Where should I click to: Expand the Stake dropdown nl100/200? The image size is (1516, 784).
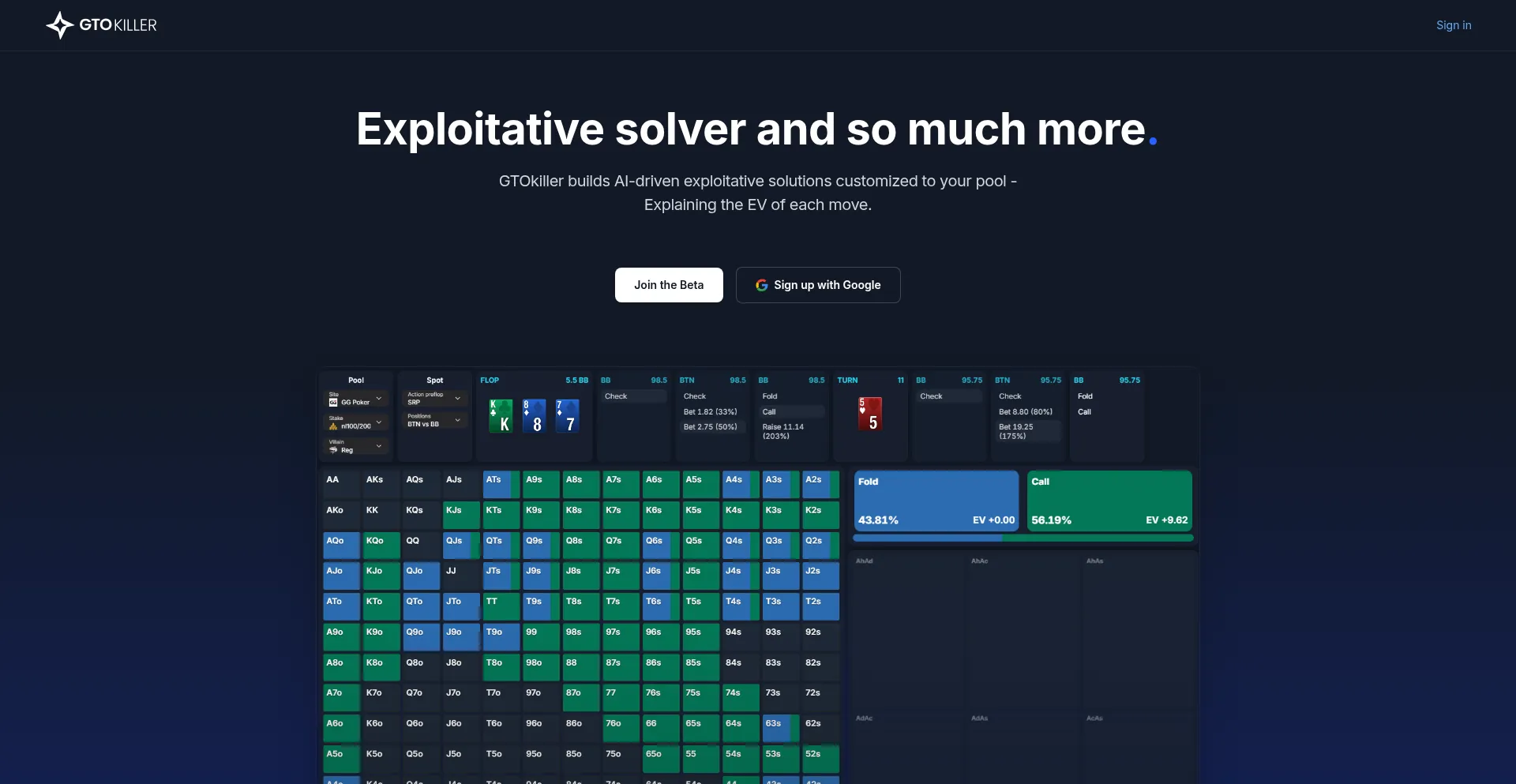point(358,423)
